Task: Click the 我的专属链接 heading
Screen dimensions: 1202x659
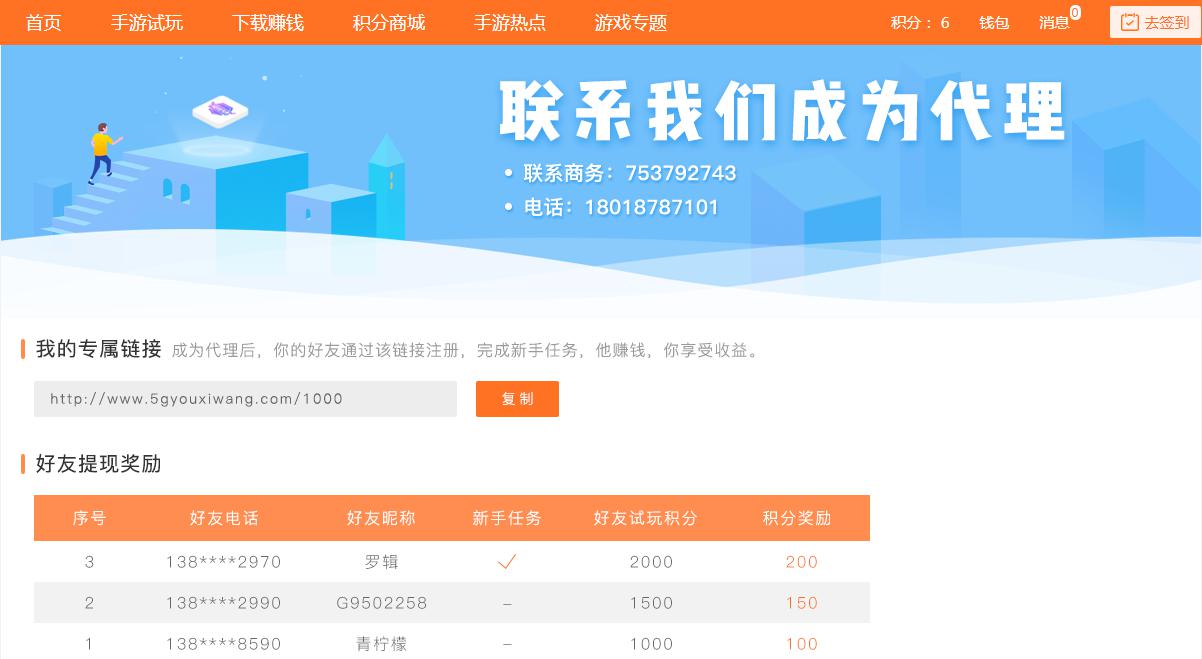Action: coord(99,349)
